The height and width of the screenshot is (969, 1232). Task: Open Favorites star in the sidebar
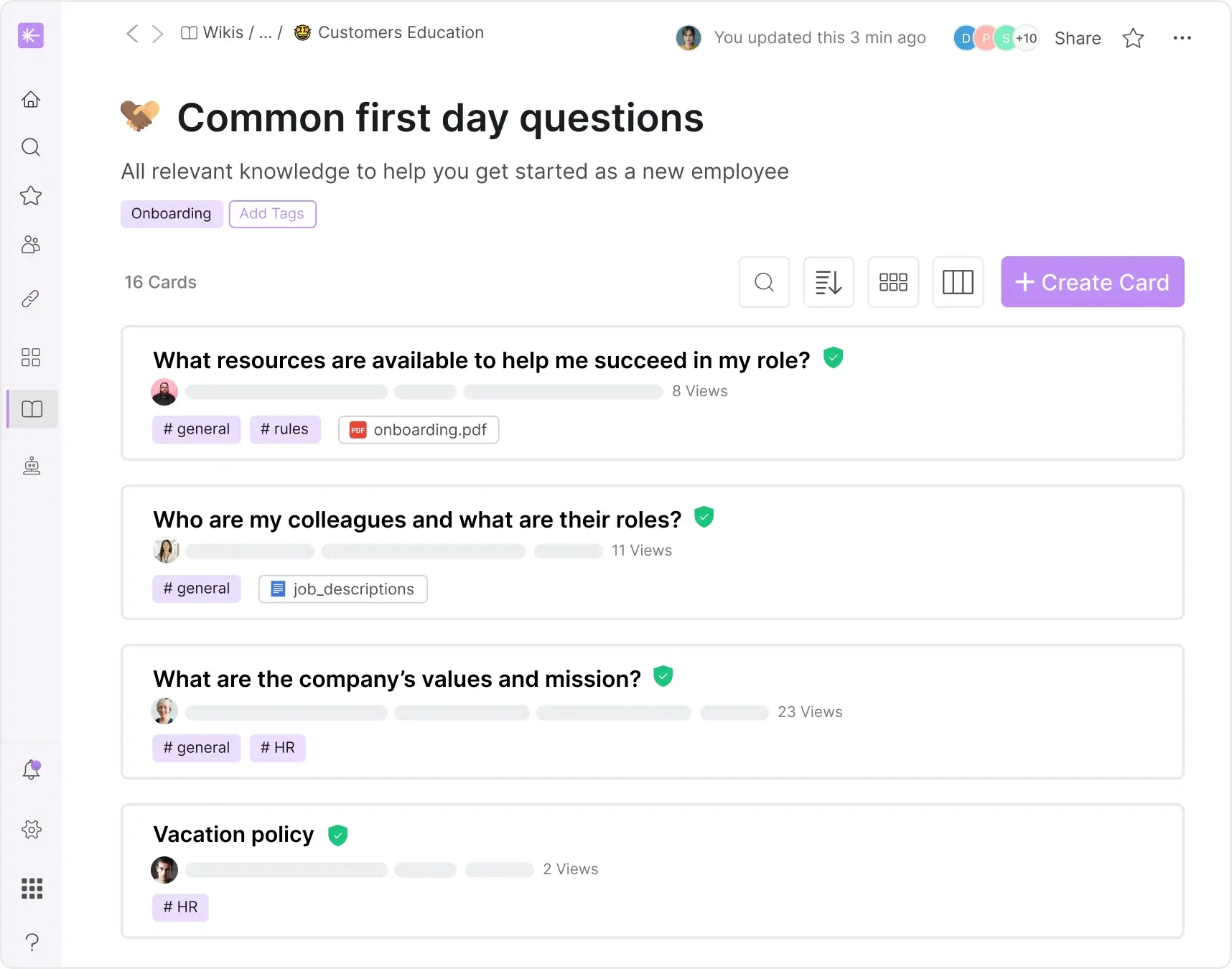(31, 196)
